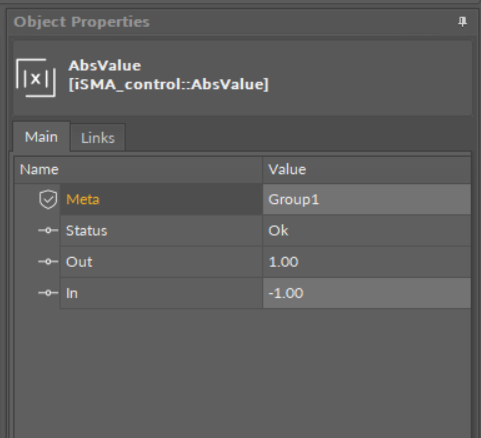Viewport: 481px width, 438px height.
Task: Click the Status slot connector icon
Action: pyautogui.click(x=48, y=230)
